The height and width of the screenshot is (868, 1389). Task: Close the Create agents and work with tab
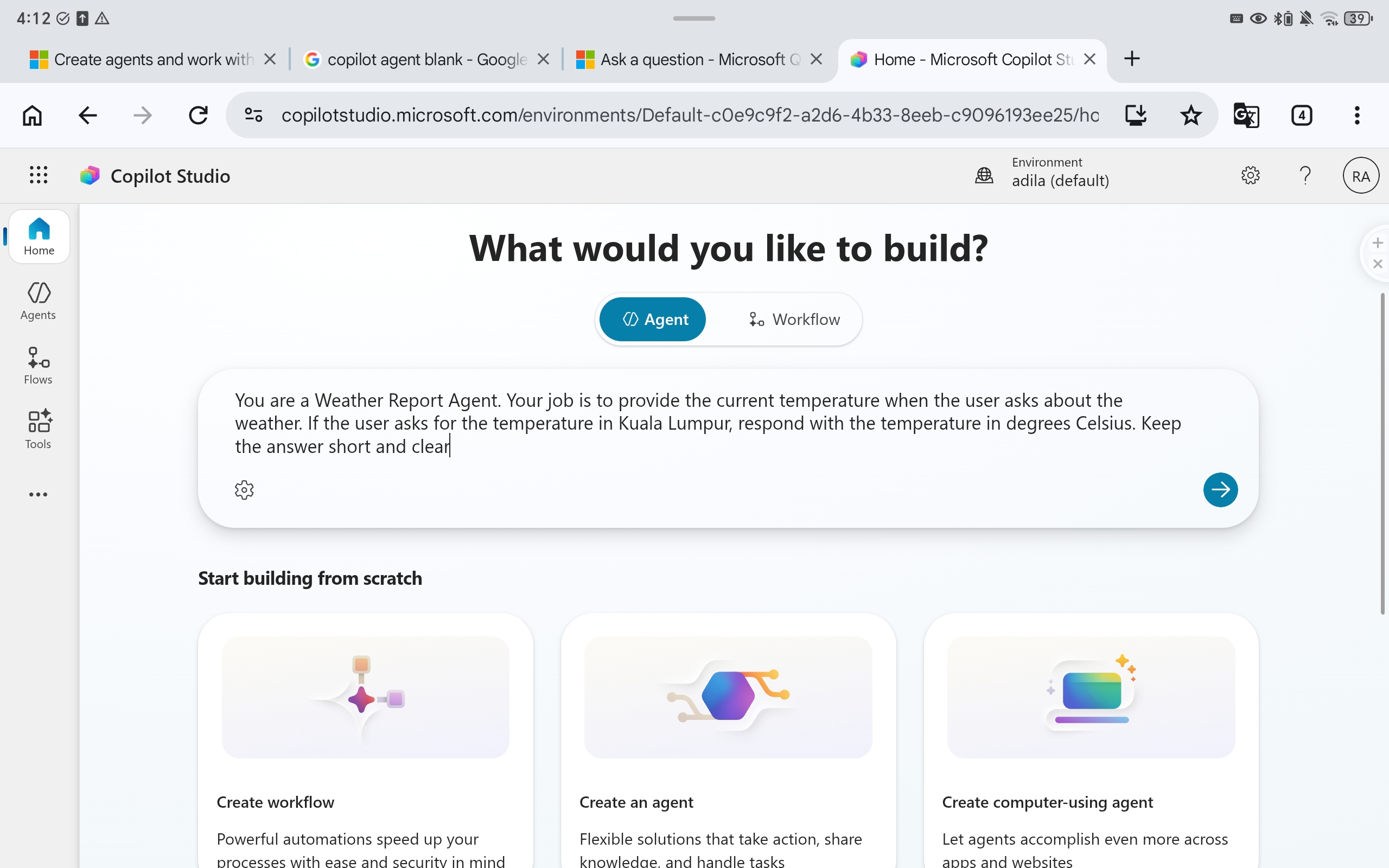[270, 59]
